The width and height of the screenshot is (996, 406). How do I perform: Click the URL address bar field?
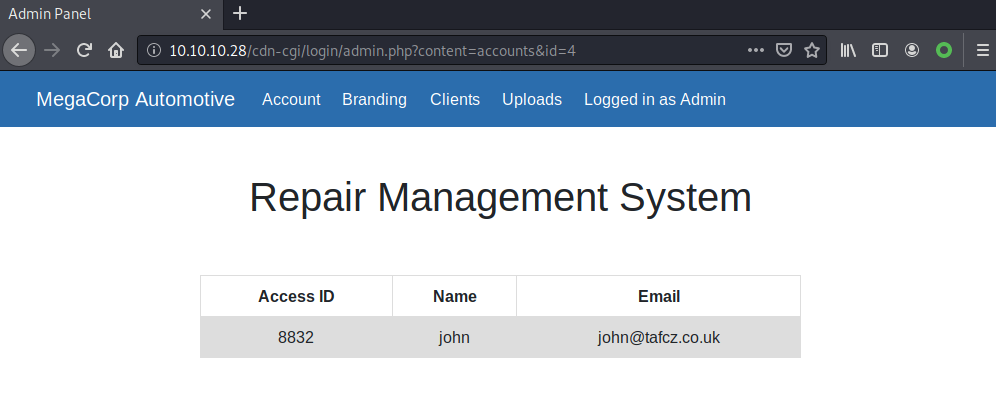tap(450, 50)
